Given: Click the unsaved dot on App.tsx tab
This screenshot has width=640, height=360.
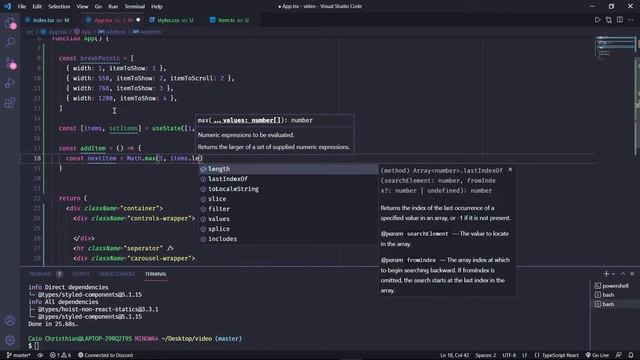Looking at the screenshot, I should click(x=138, y=20).
